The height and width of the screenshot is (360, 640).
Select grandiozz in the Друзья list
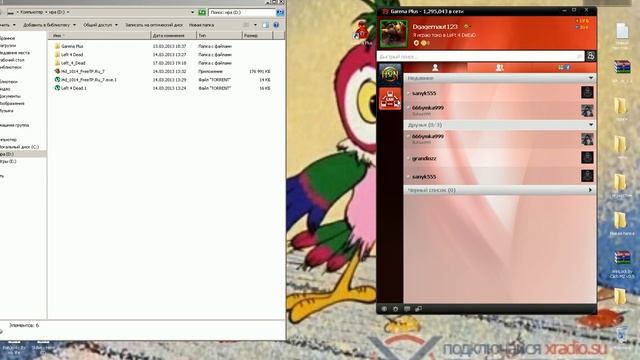(x=500, y=158)
